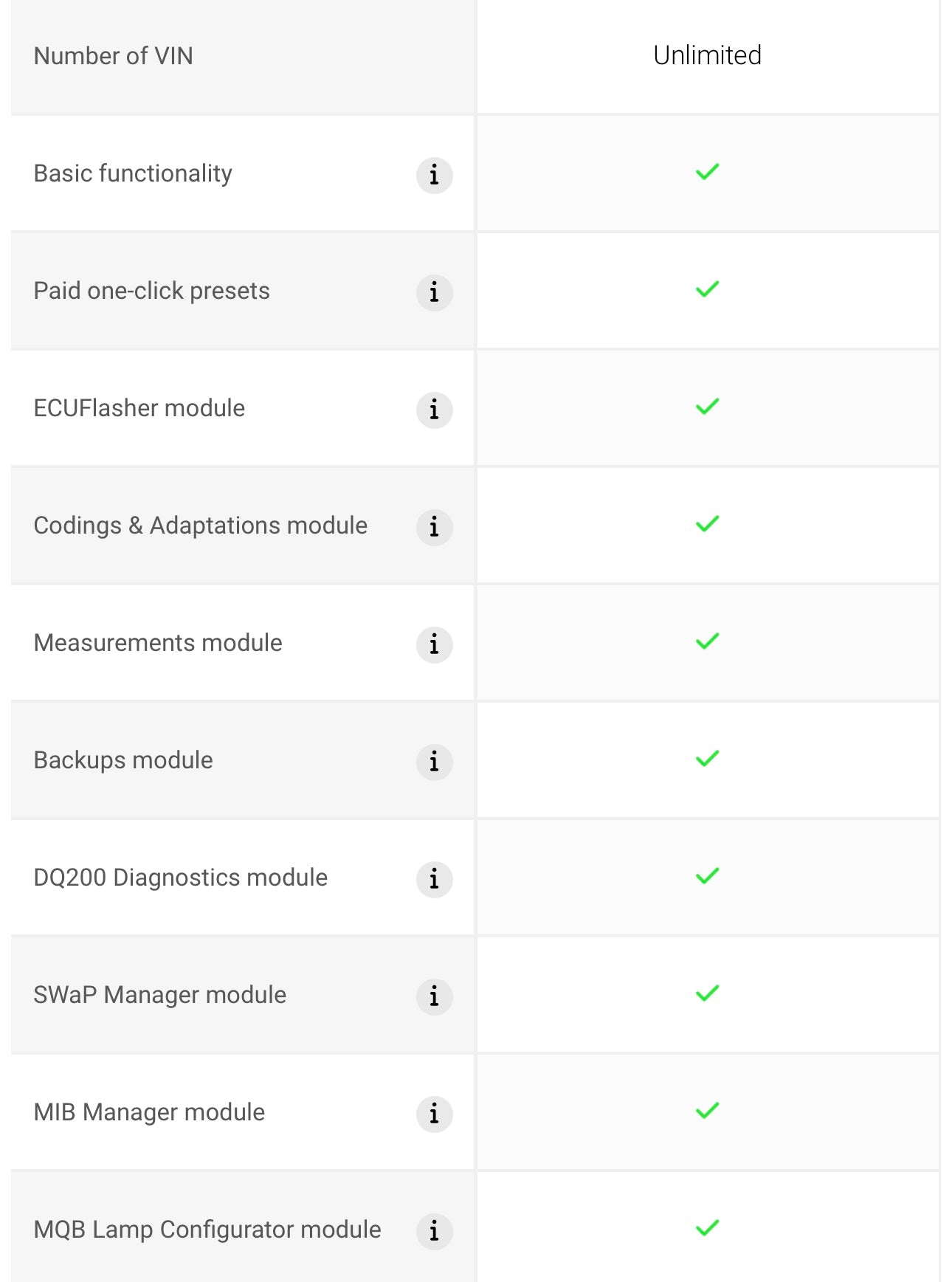The width and height of the screenshot is (952, 1282).
Task: Open Measurements module info icon
Action: click(x=434, y=645)
